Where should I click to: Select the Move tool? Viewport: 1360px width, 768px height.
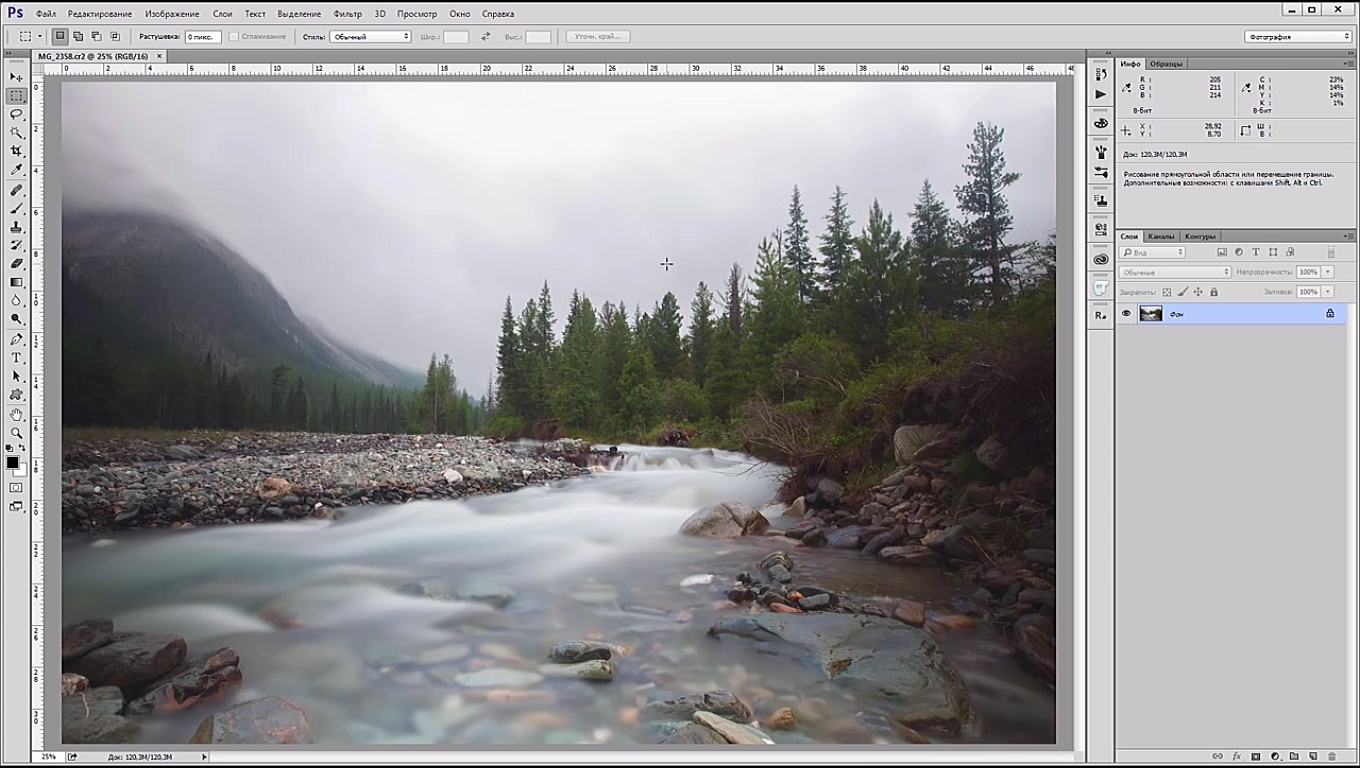[16, 77]
